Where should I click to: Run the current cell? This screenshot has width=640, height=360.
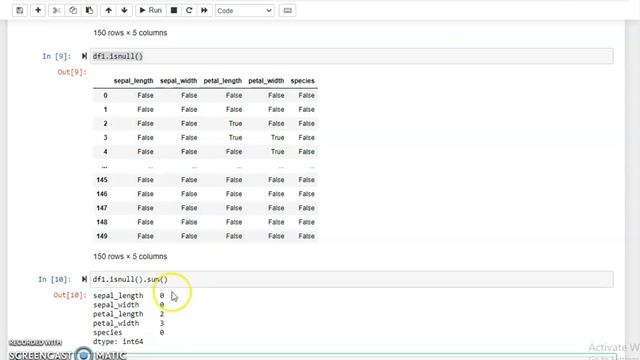(x=151, y=10)
